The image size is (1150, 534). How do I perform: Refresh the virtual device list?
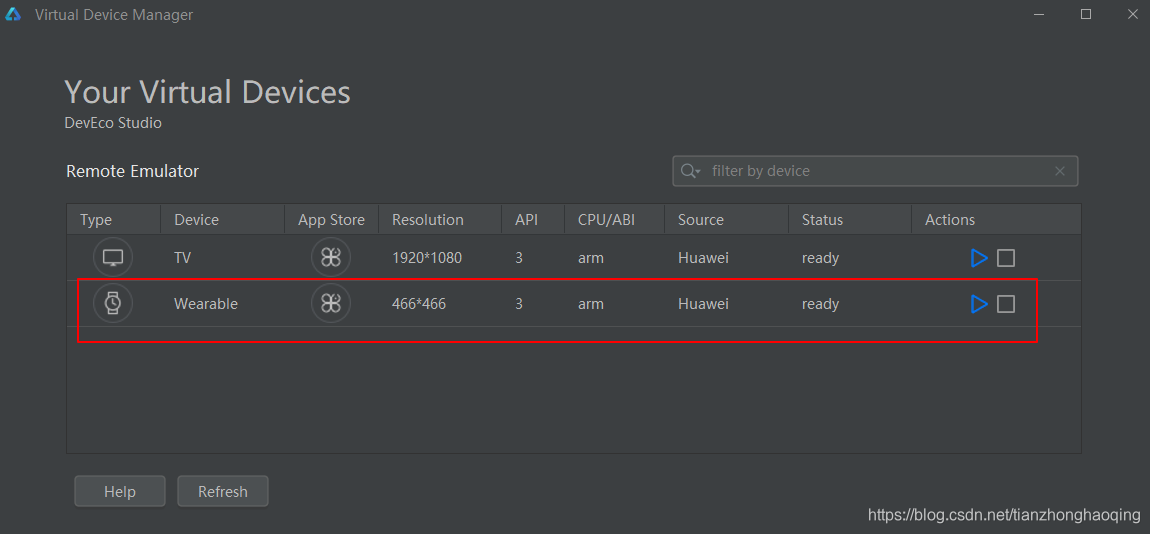(x=223, y=491)
